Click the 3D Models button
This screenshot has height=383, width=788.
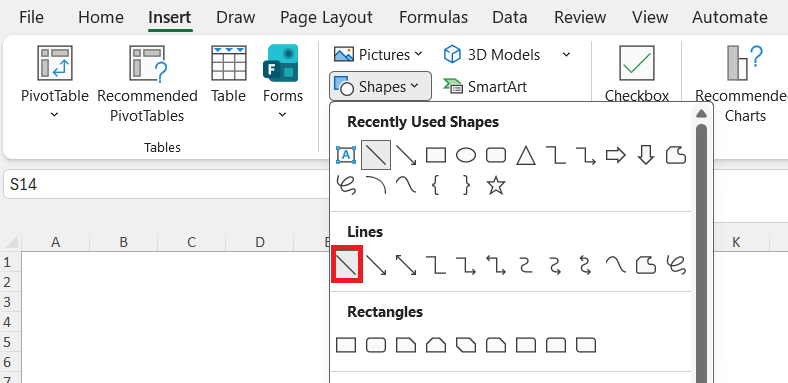492,54
